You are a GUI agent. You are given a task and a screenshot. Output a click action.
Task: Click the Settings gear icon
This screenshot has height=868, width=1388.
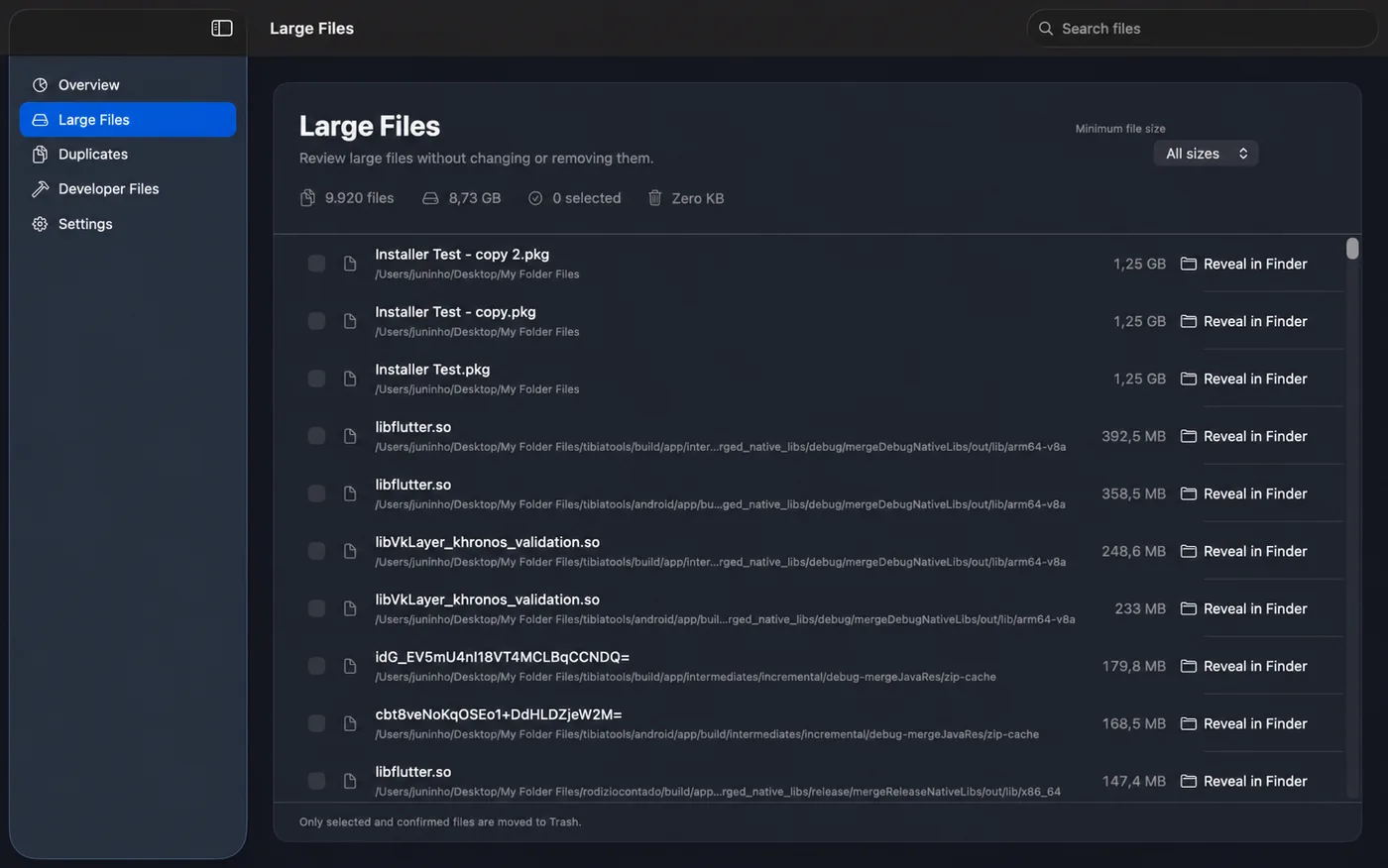[40, 224]
